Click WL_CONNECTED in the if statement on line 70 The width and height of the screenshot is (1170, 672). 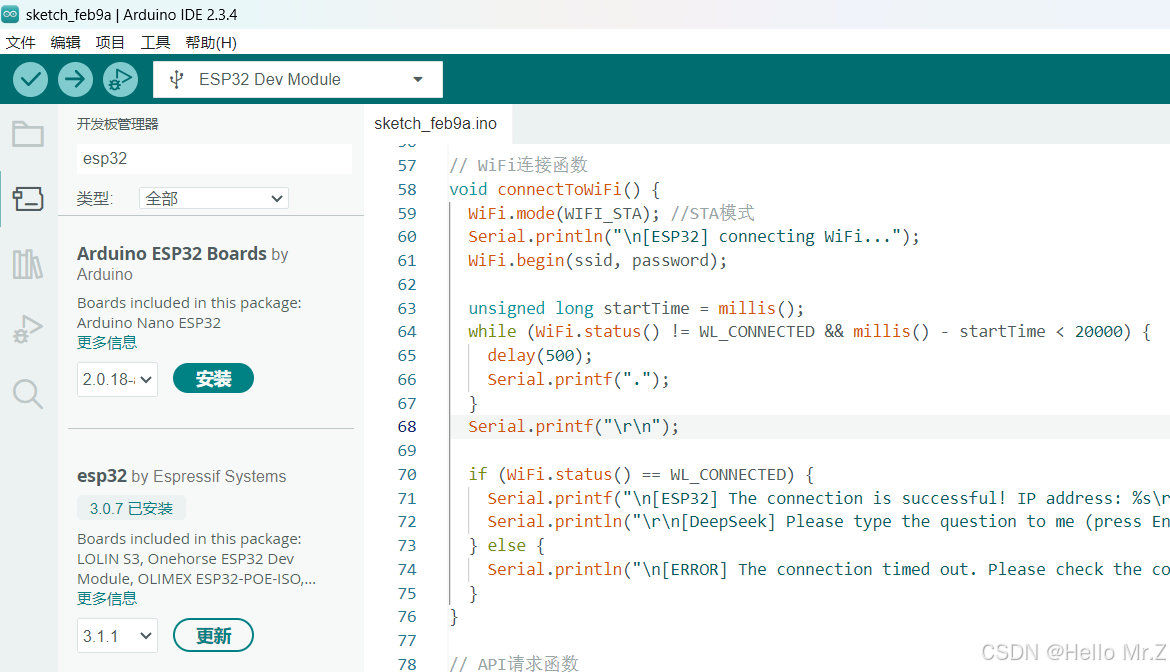tap(728, 474)
